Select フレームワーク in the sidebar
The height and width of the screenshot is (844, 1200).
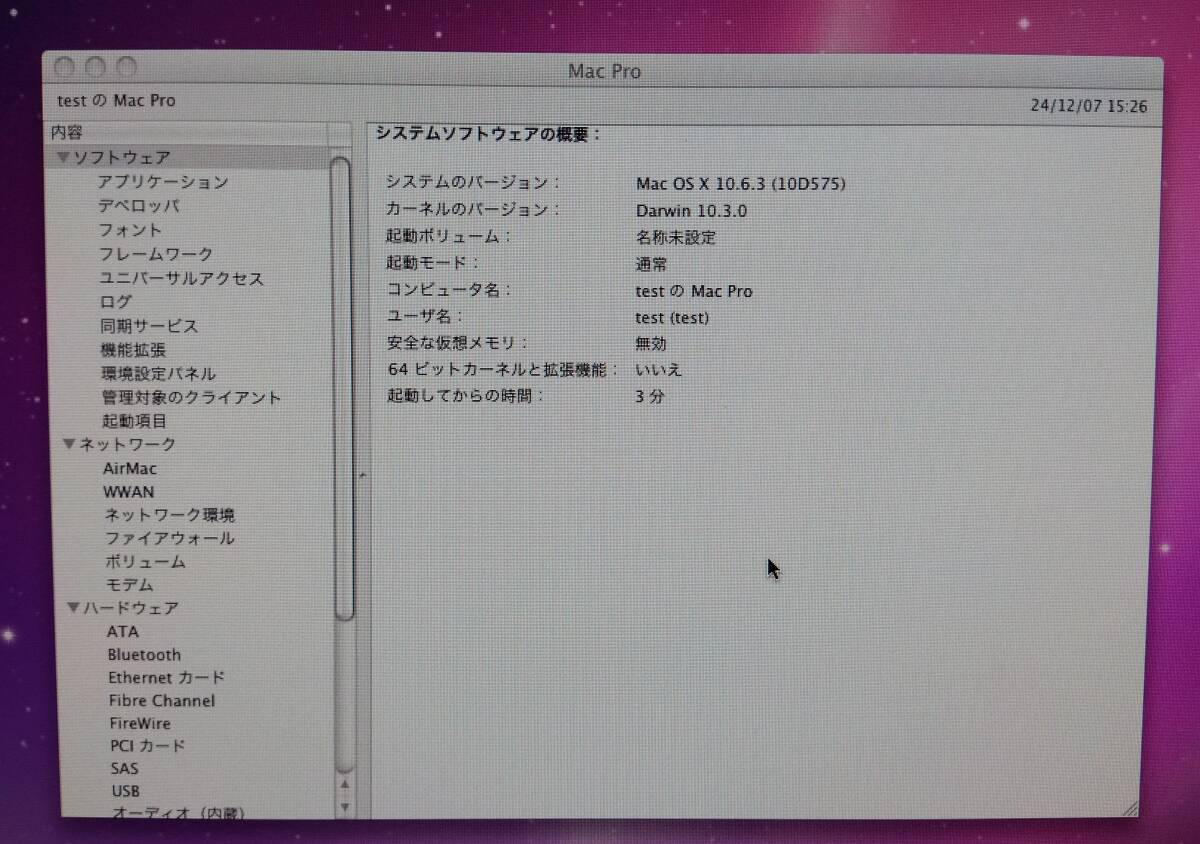(155, 254)
